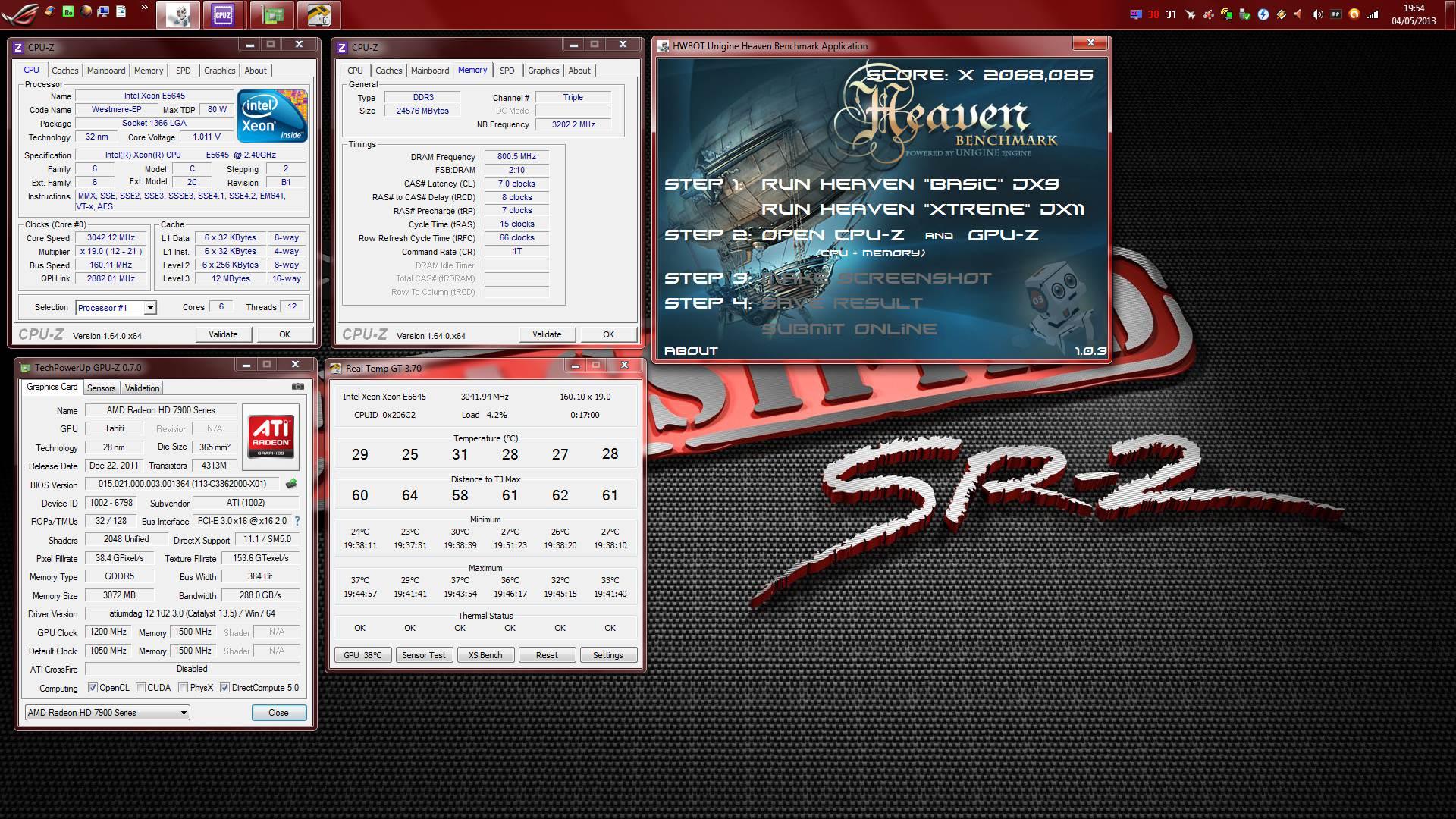Open the AMD Radeon HD 7900 Series dropdown
The width and height of the screenshot is (1456, 819).
[x=107, y=713]
